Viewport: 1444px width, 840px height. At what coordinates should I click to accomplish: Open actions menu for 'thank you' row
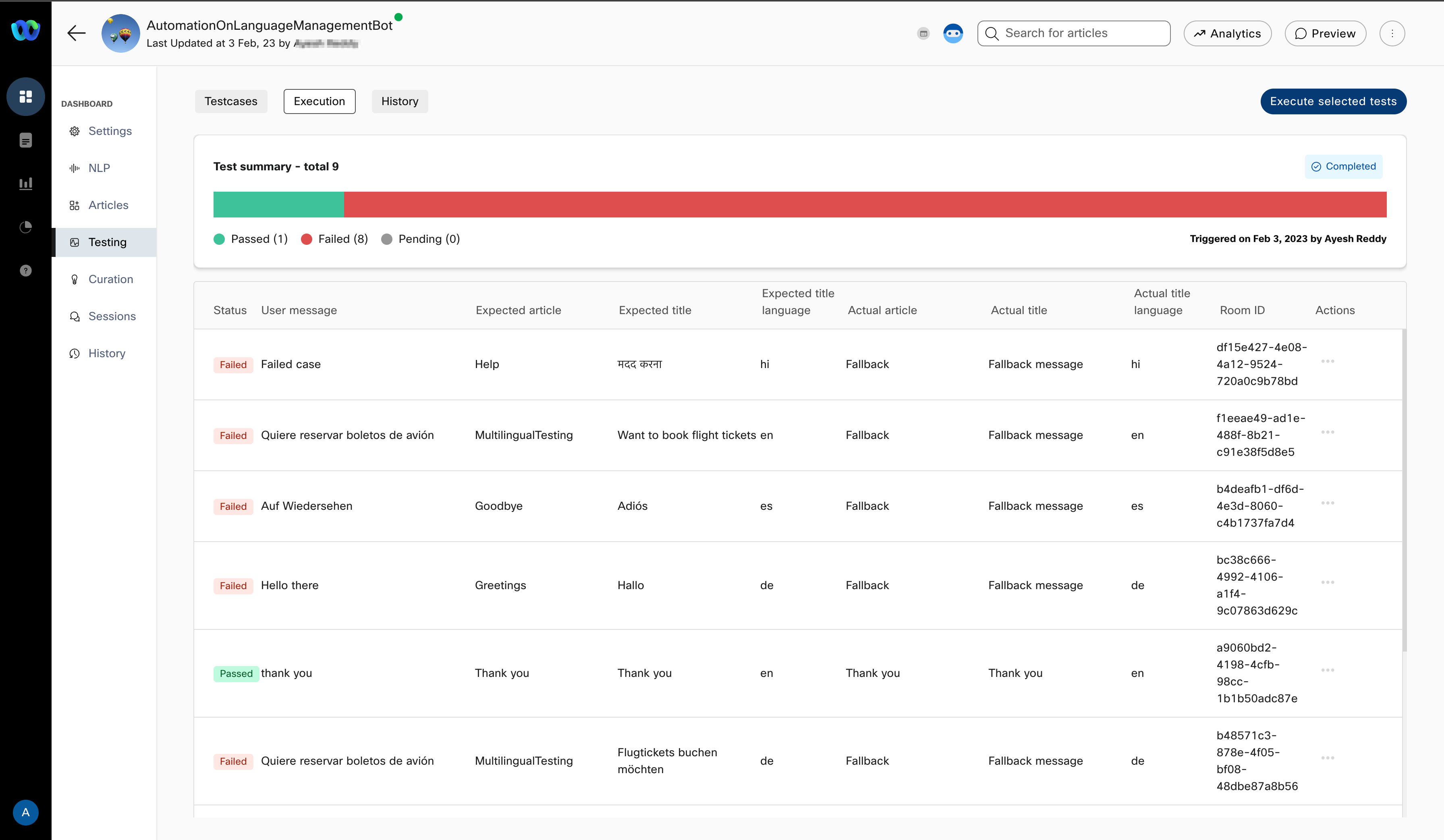(1328, 670)
